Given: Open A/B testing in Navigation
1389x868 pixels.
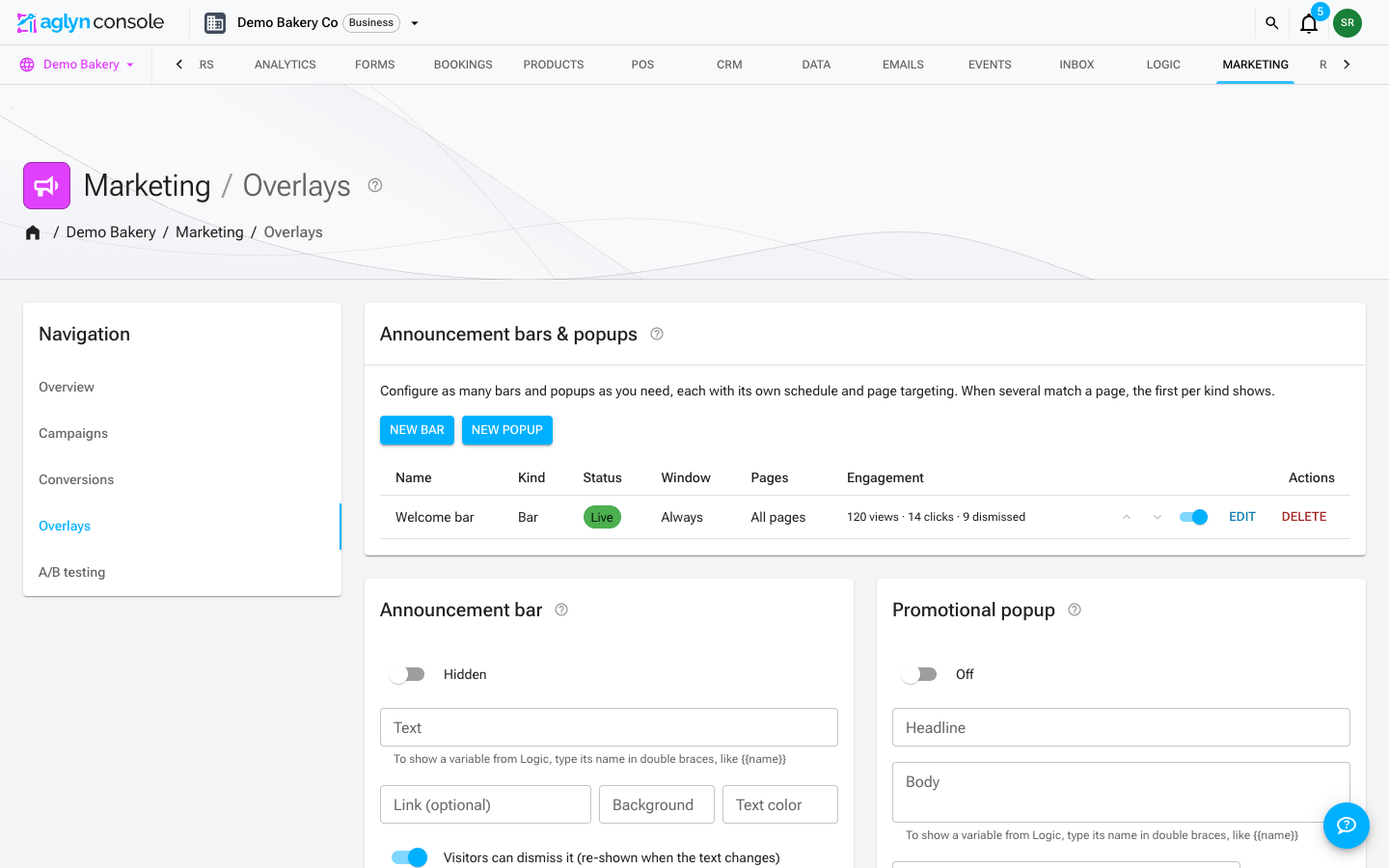Looking at the screenshot, I should click(182, 572).
